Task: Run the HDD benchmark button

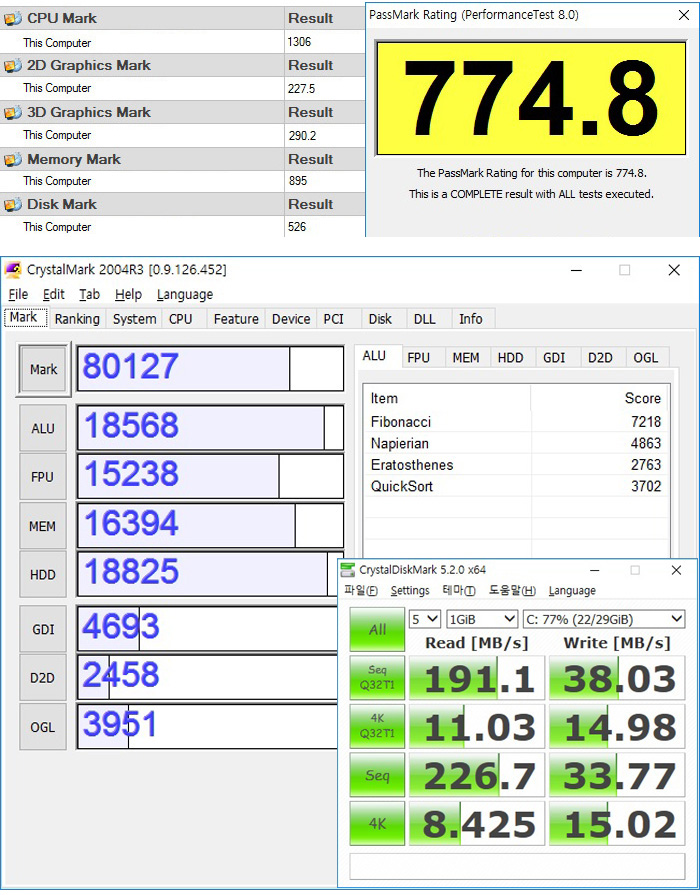Action: point(43,574)
